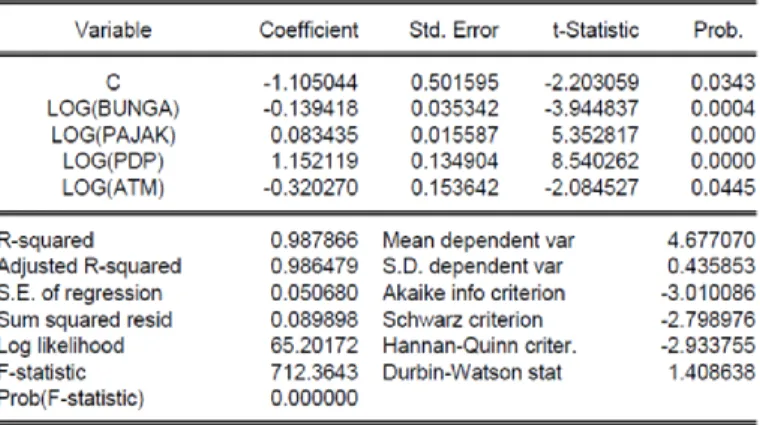Click the Log likelihood value 65.20172
The width and height of the screenshot is (760, 425).
click(x=314, y=346)
